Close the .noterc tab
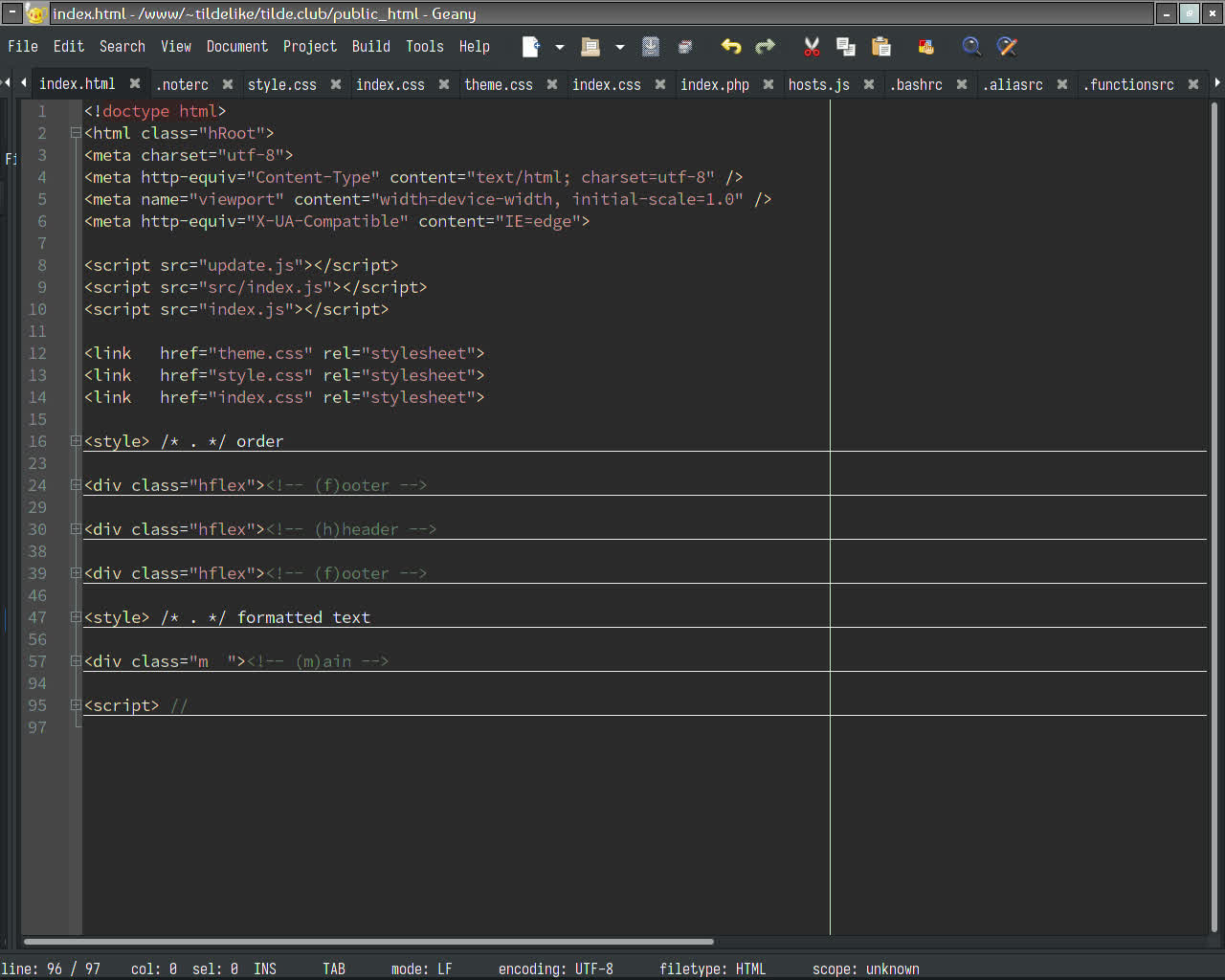The image size is (1225, 980). click(228, 84)
